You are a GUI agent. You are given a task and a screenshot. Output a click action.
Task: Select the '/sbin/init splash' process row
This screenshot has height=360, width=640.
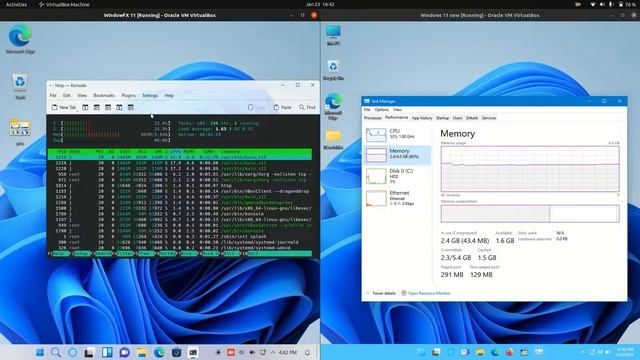pyautogui.click(x=180, y=236)
